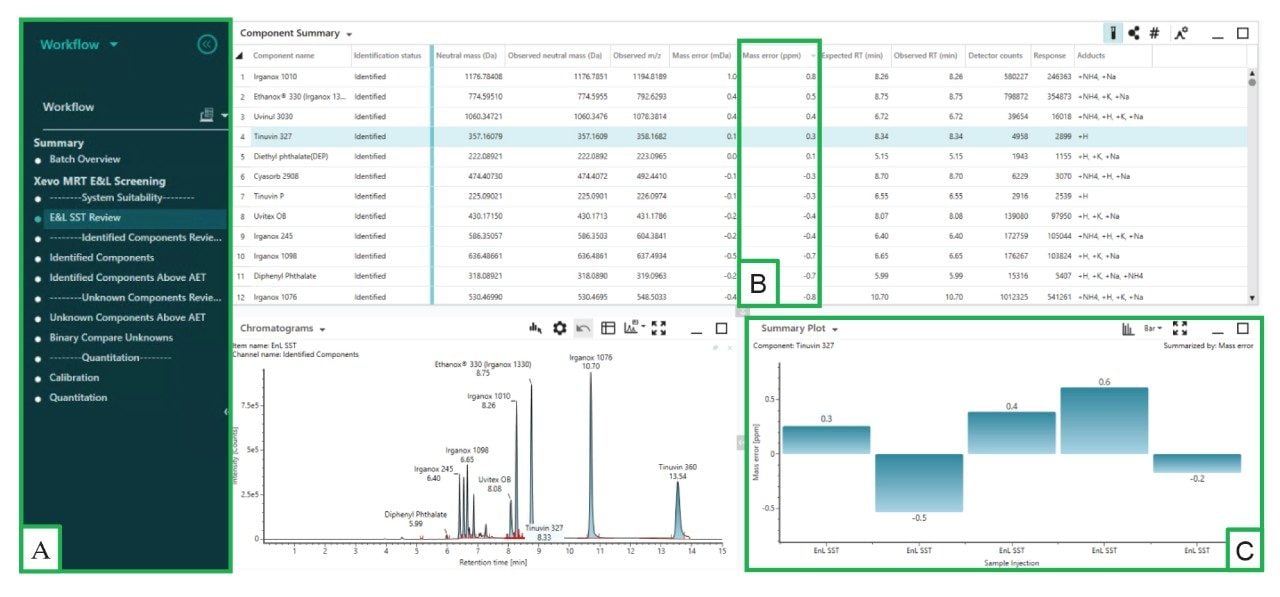1280x597 pixels.
Task: Open the Summary Plot title dropdown
Action: [x=835, y=329]
